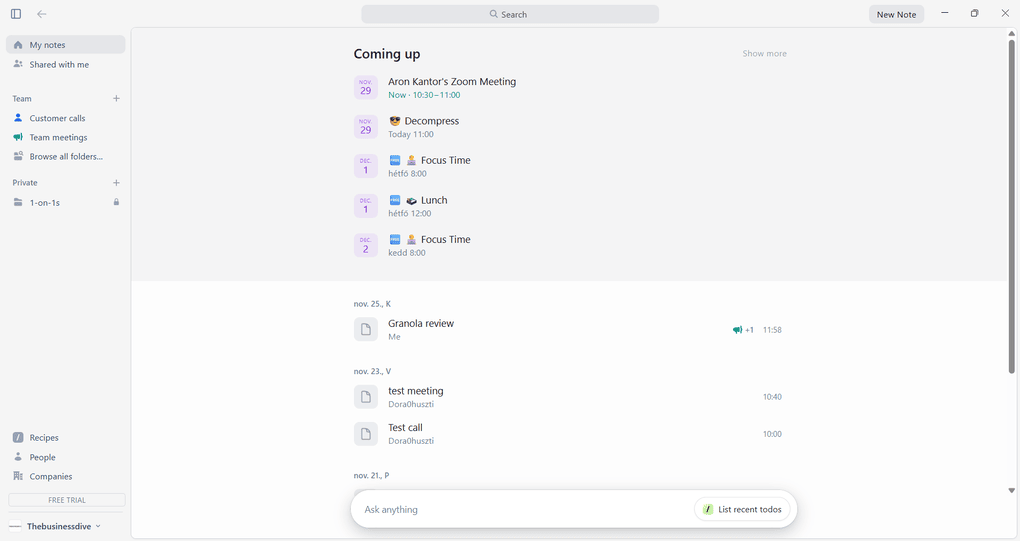
Task: Click the megaphone icon of Team meetings
Action: coord(18,137)
